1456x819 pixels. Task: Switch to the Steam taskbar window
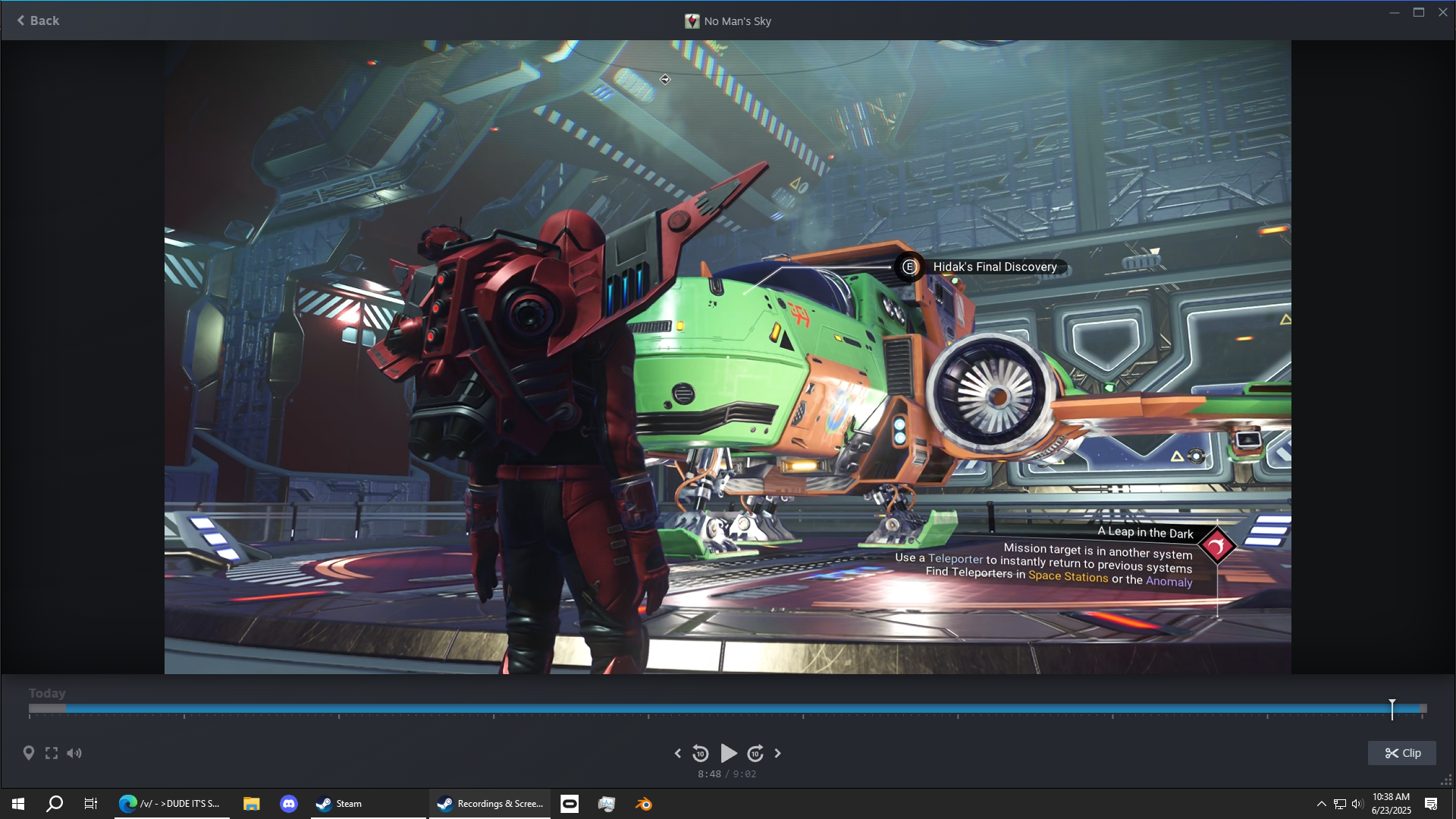(x=368, y=804)
